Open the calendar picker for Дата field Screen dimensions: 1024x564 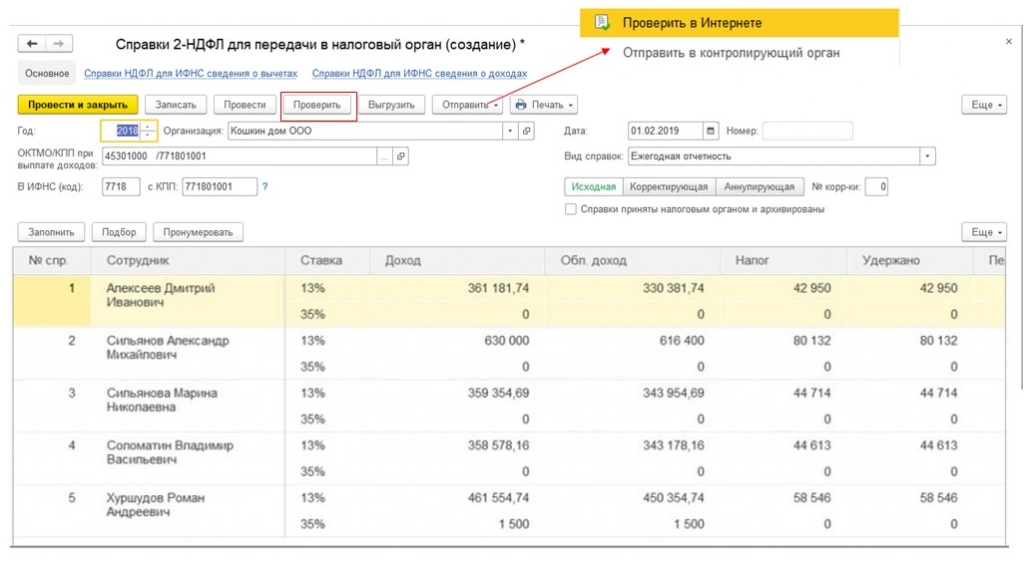pyautogui.click(x=710, y=131)
